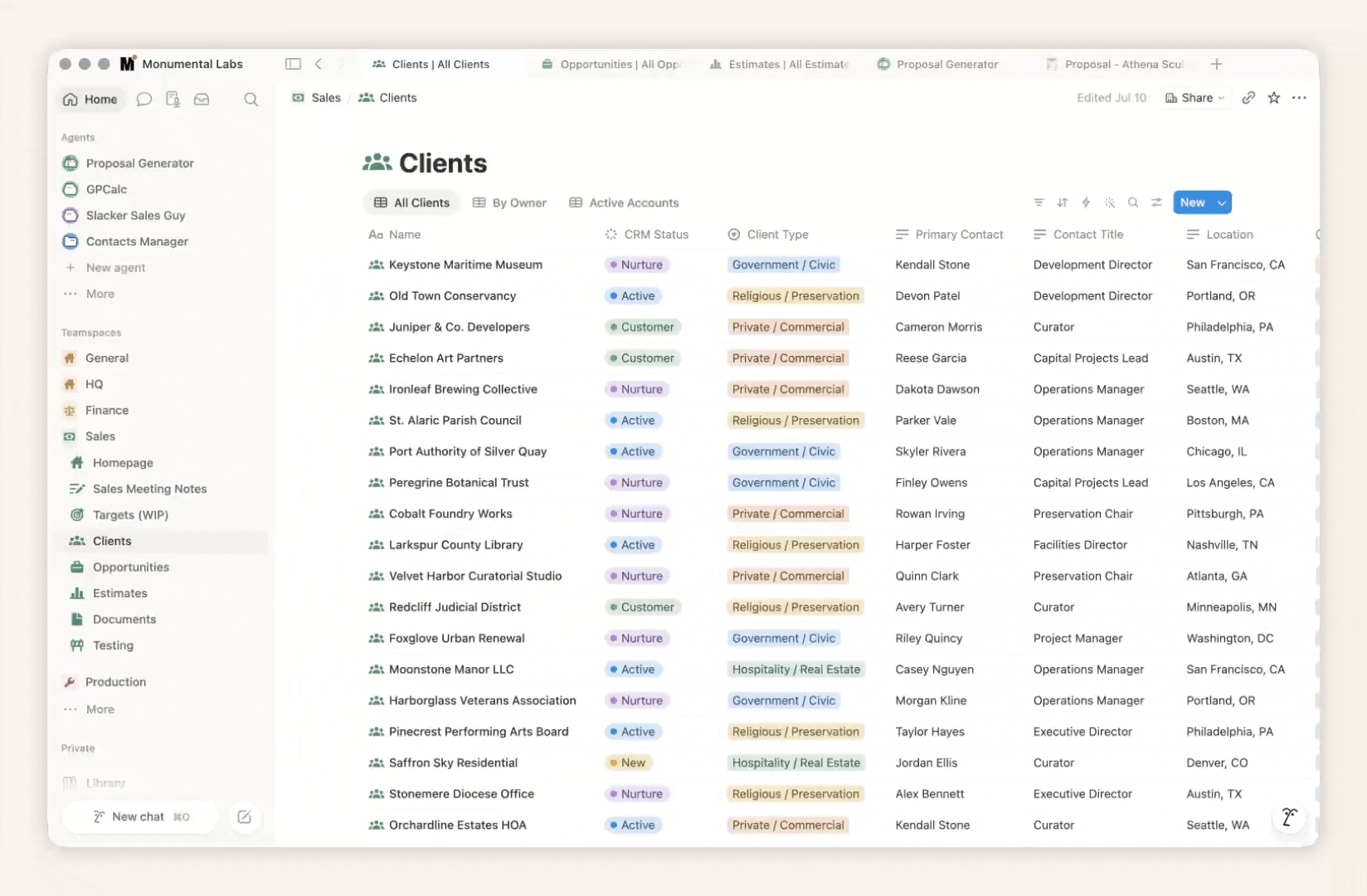Open the Proposal Generator browser tab
The height and width of the screenshot is (896, 1367).
point(938,64)
